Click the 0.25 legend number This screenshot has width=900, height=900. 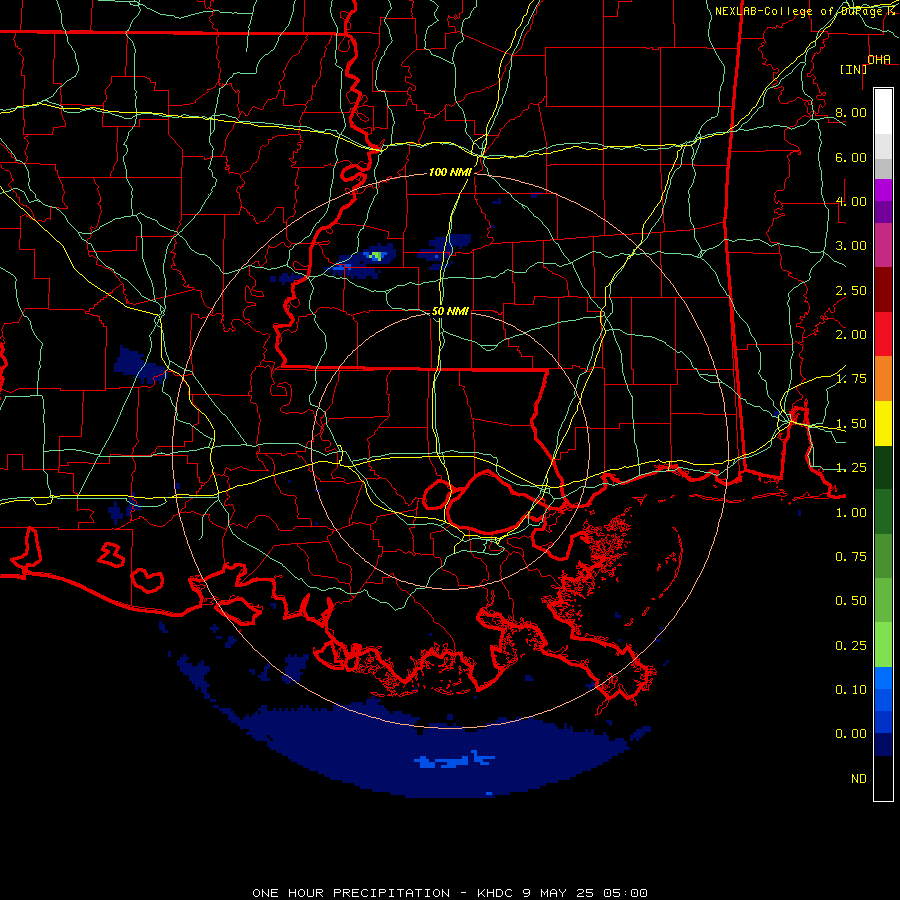851,646
